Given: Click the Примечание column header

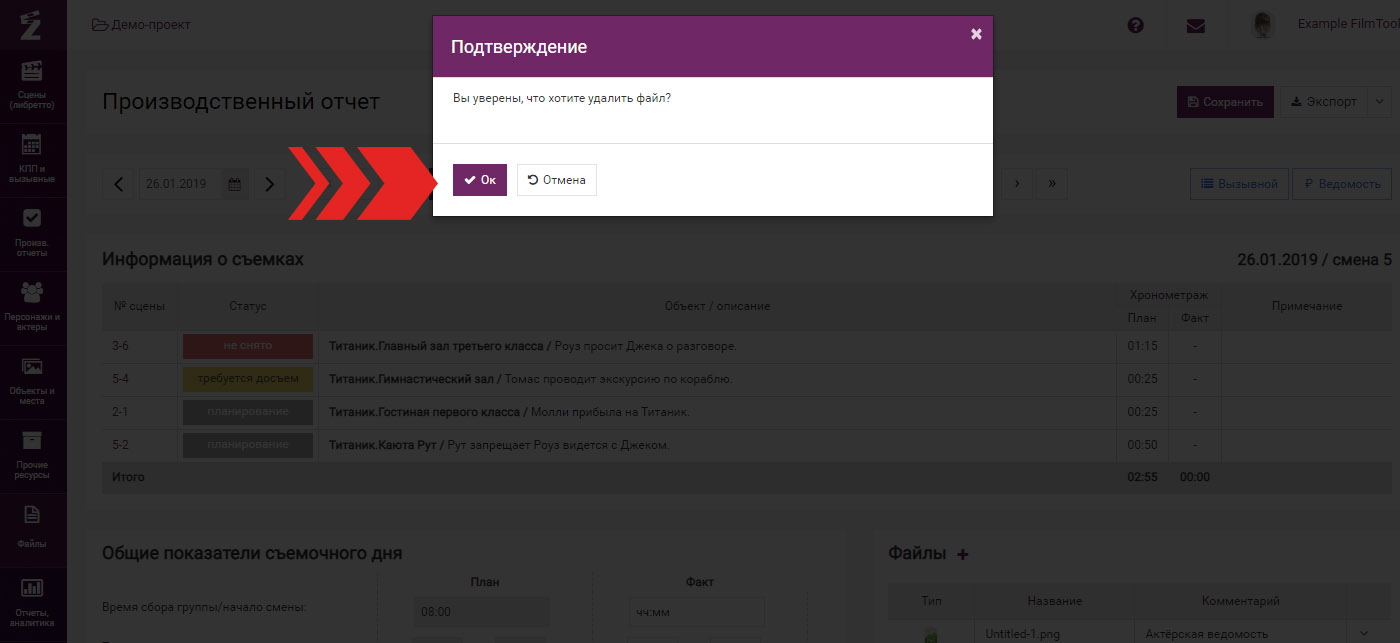Looking at the screenshot, I should [x=1306, y=306].
